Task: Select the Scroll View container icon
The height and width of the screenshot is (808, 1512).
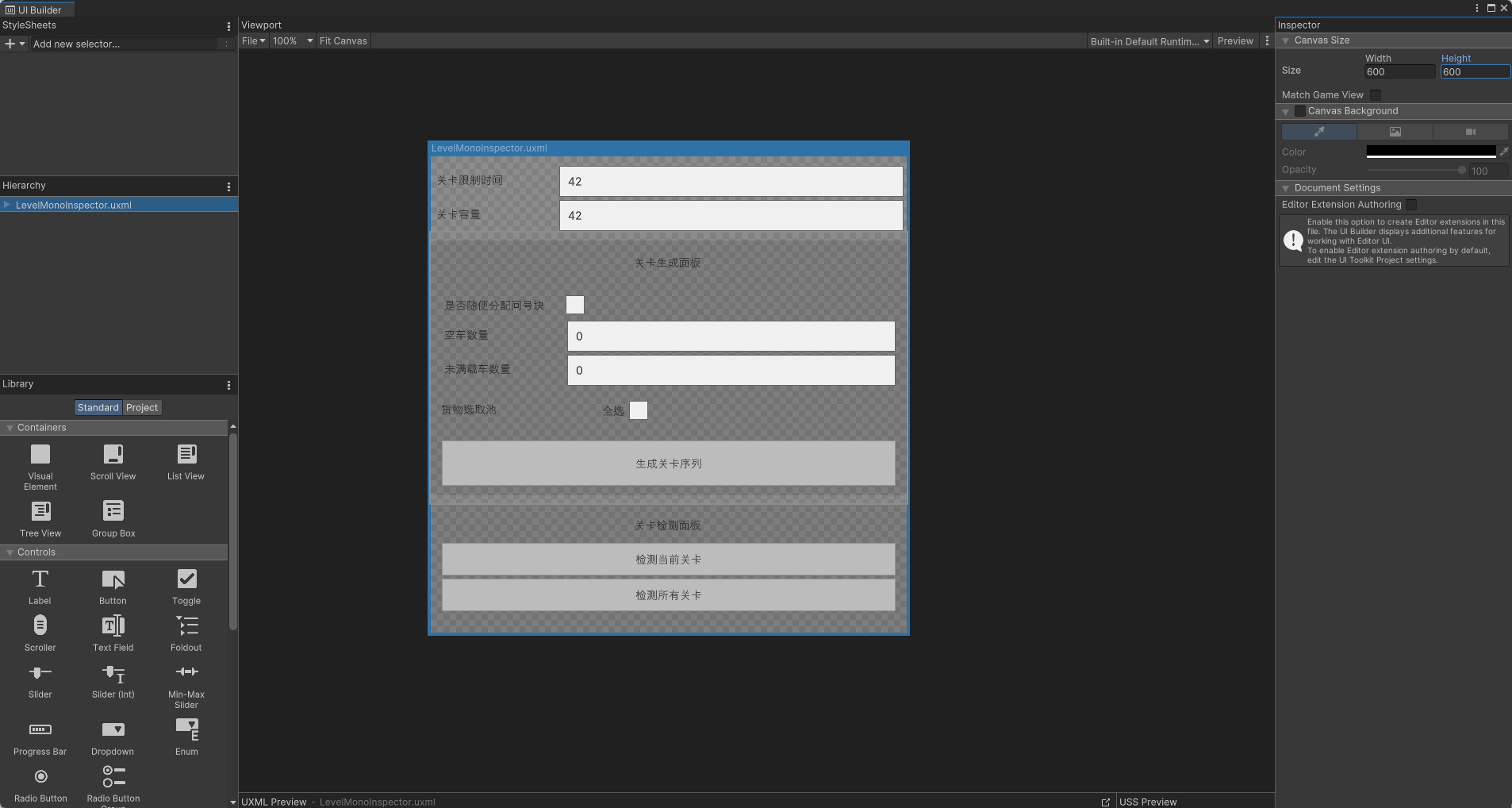Action: [113, 454]
